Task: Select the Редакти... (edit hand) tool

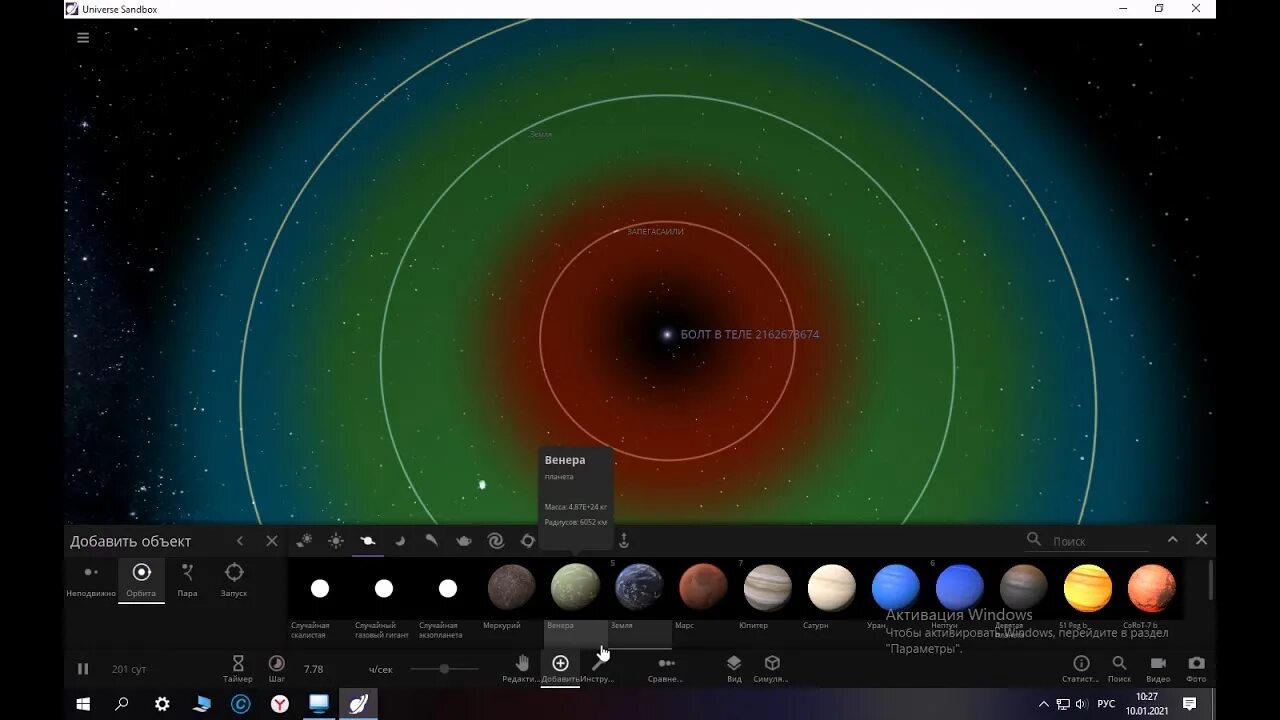Action: click(521, 668)
